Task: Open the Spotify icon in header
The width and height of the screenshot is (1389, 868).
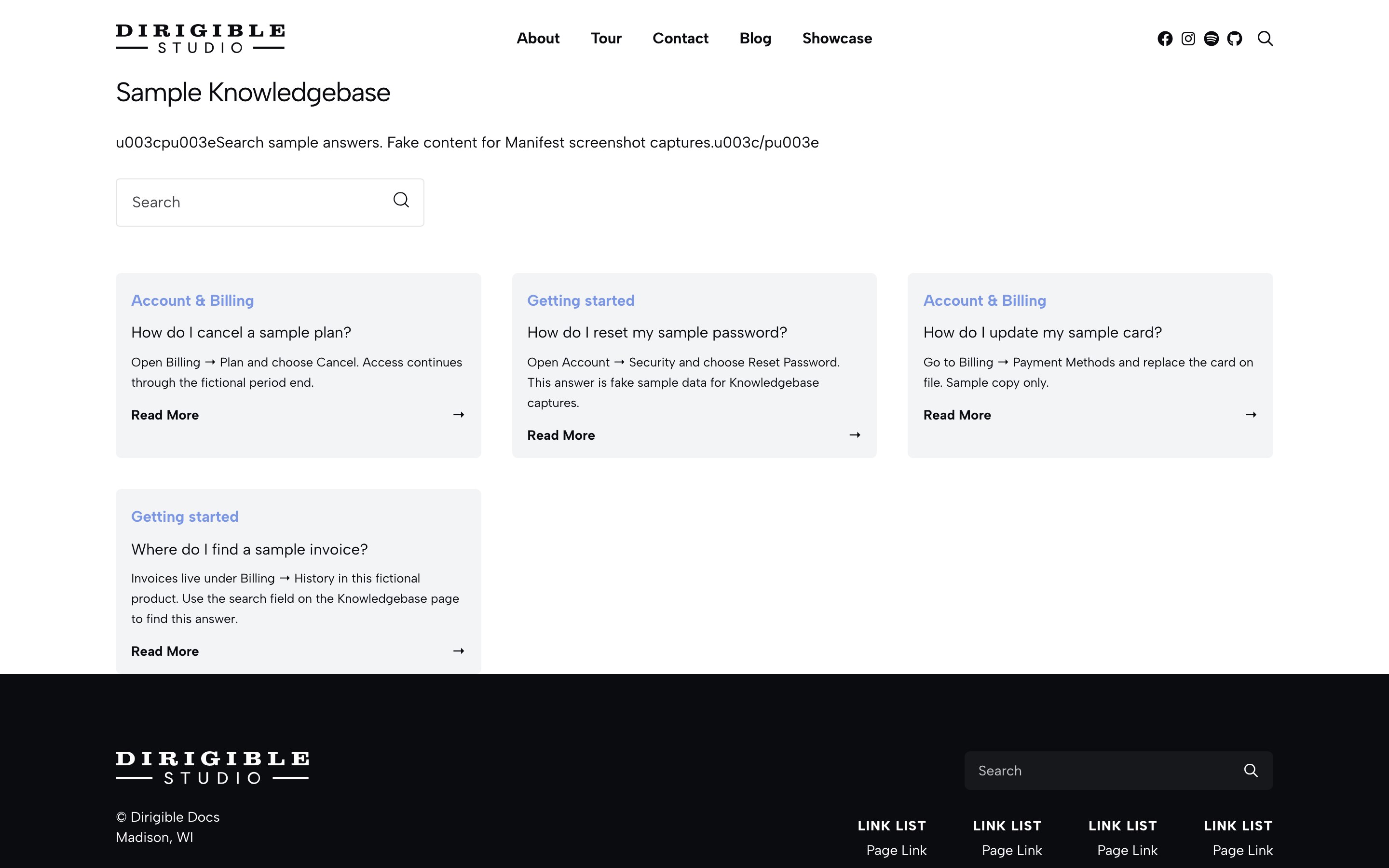Action: coord(1211,39)
